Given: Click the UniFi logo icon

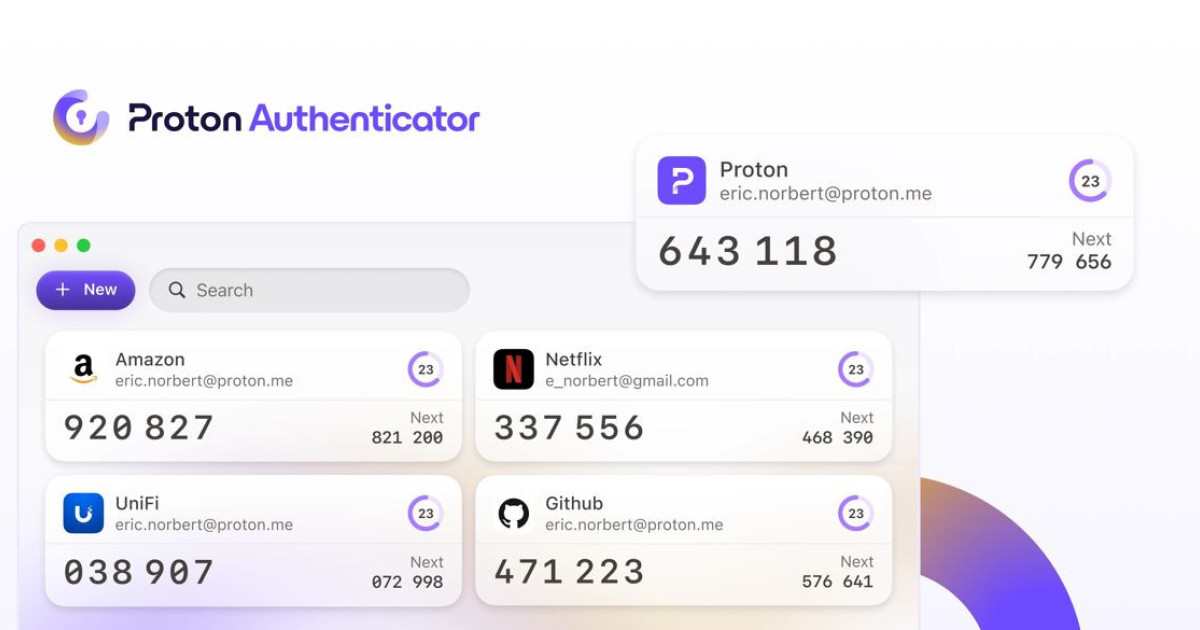Looking at the screenshot, I should pyautogui.click(x=84, y=513).
